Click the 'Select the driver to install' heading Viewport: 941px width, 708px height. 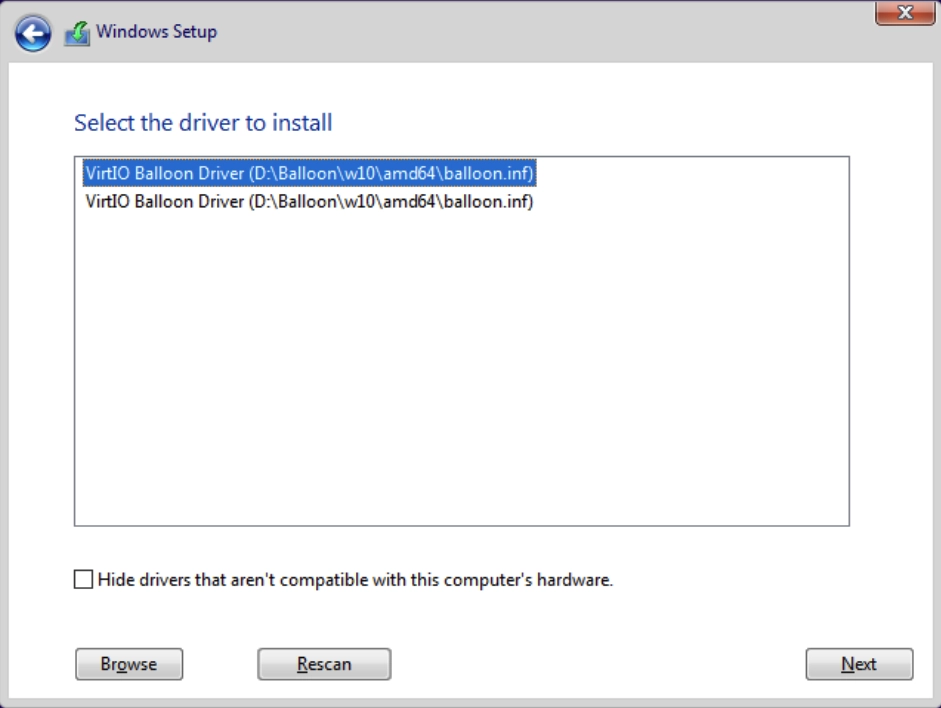tap(203, 123)
